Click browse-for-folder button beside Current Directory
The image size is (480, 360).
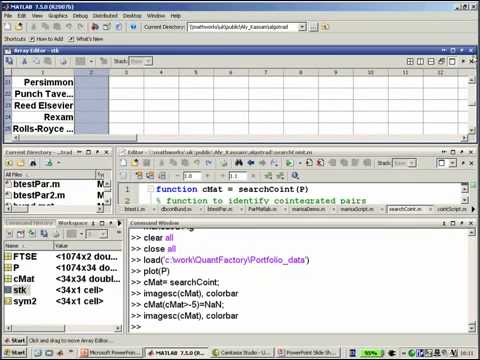tap(314, 27)
